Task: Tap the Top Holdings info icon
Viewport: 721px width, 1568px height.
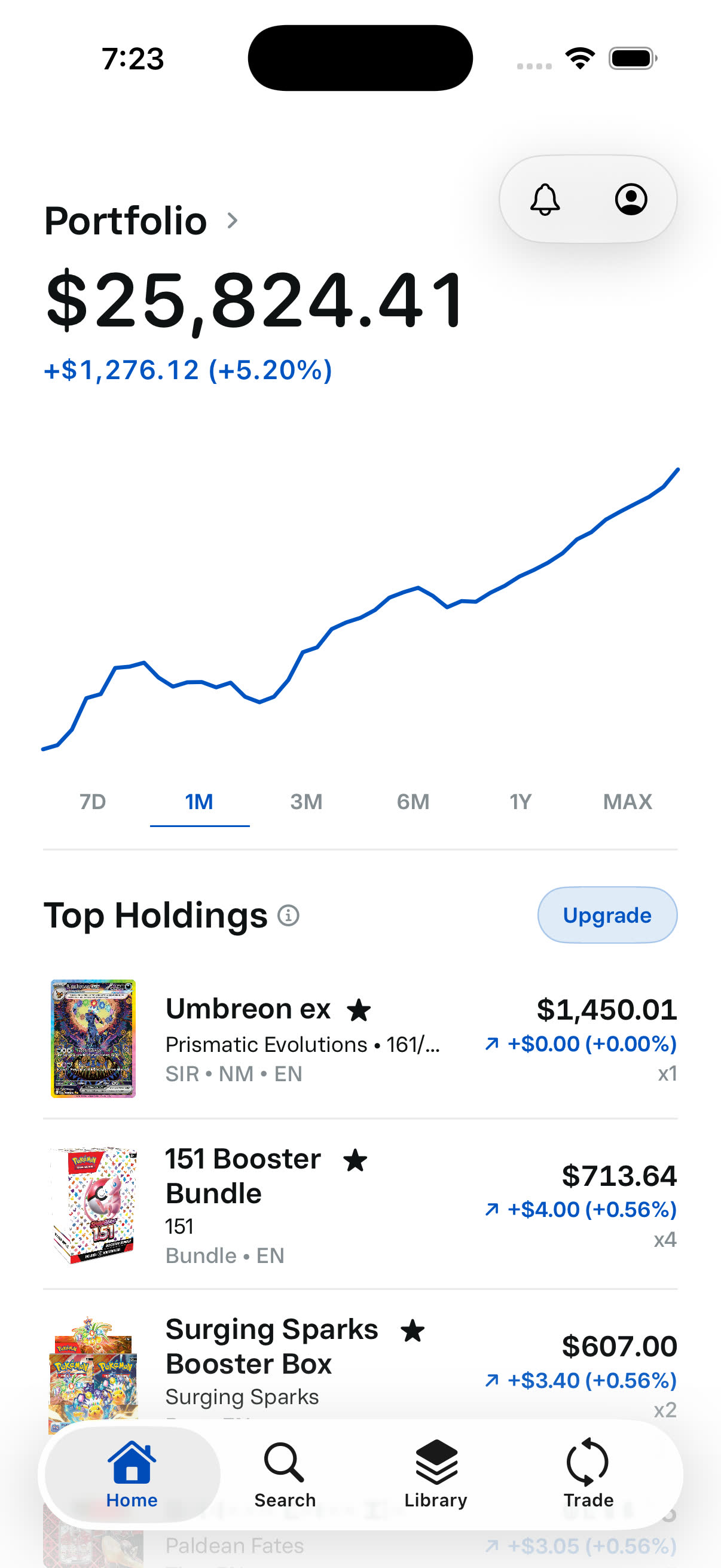Action: coord(288,916)
